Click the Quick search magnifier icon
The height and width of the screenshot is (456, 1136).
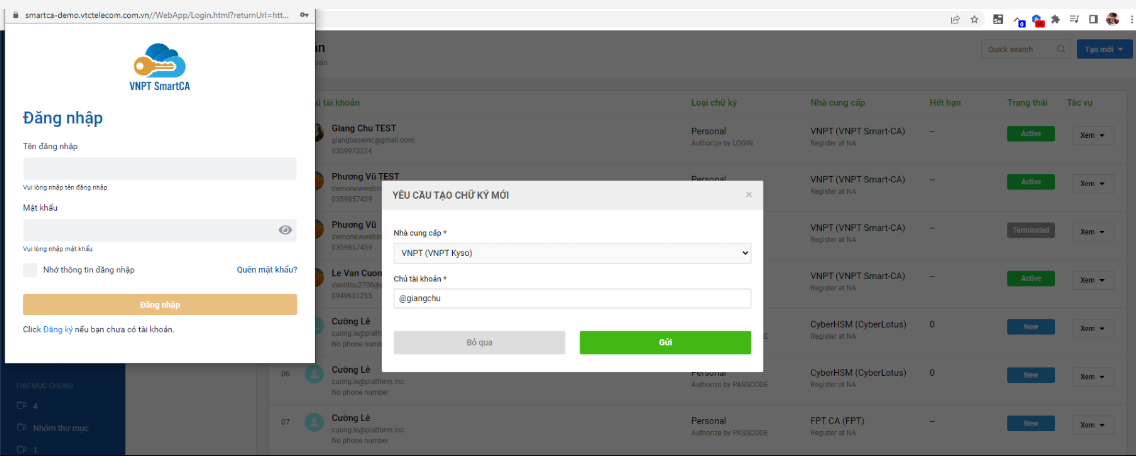coord(1061,49)
